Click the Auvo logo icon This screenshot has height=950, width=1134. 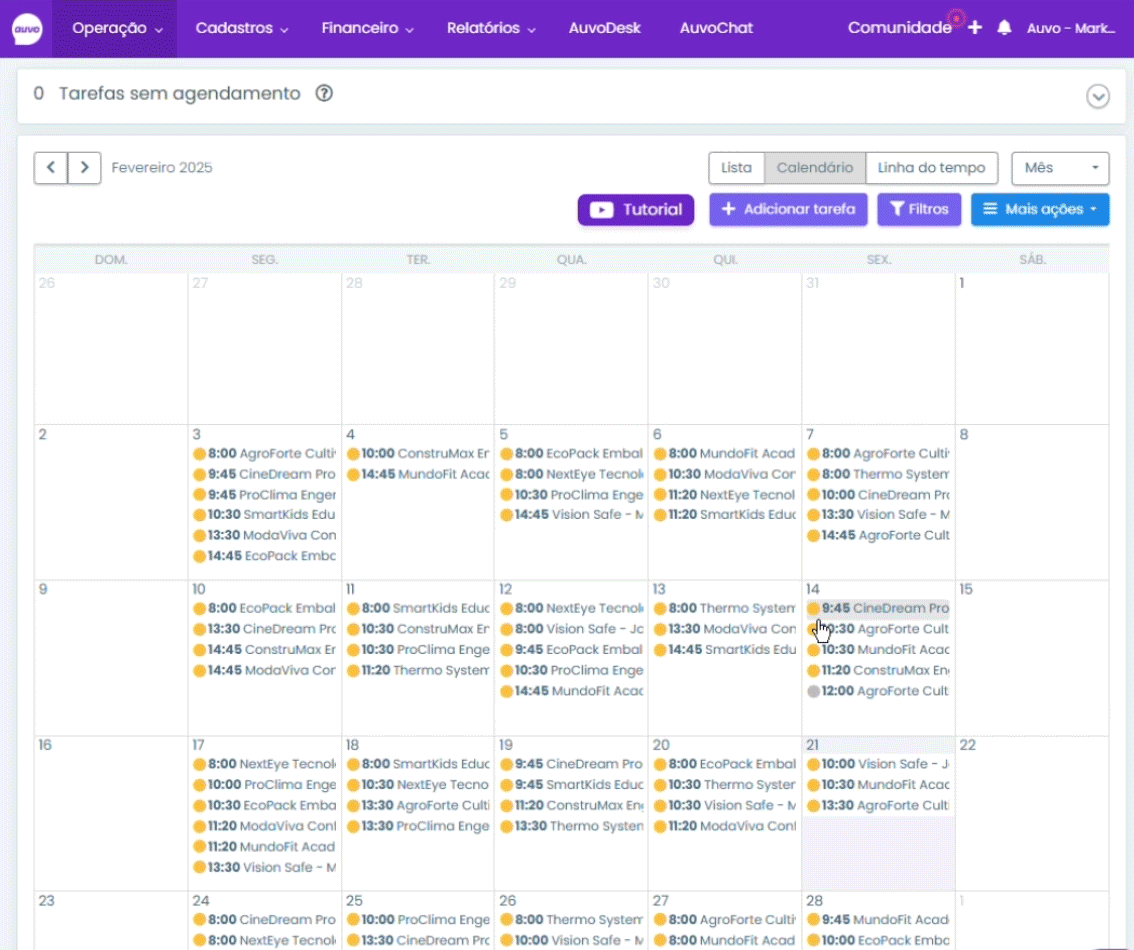click(x=27, y=29)
